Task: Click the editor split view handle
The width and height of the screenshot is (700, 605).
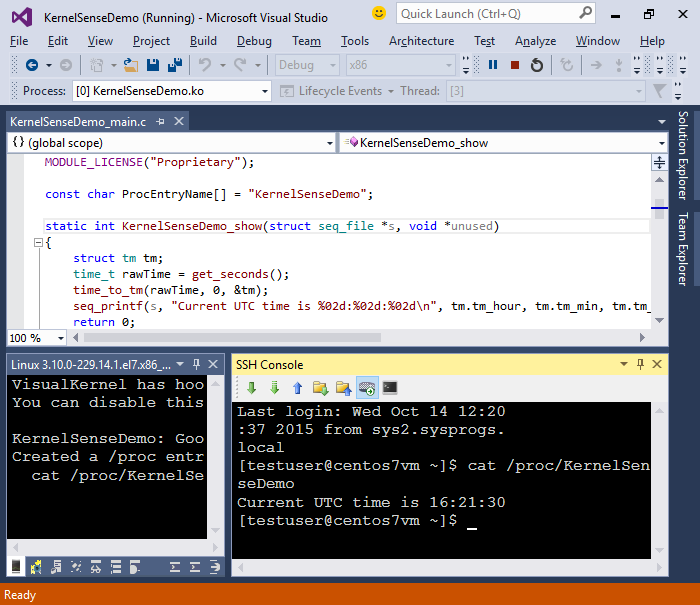Action: [659, 163]
